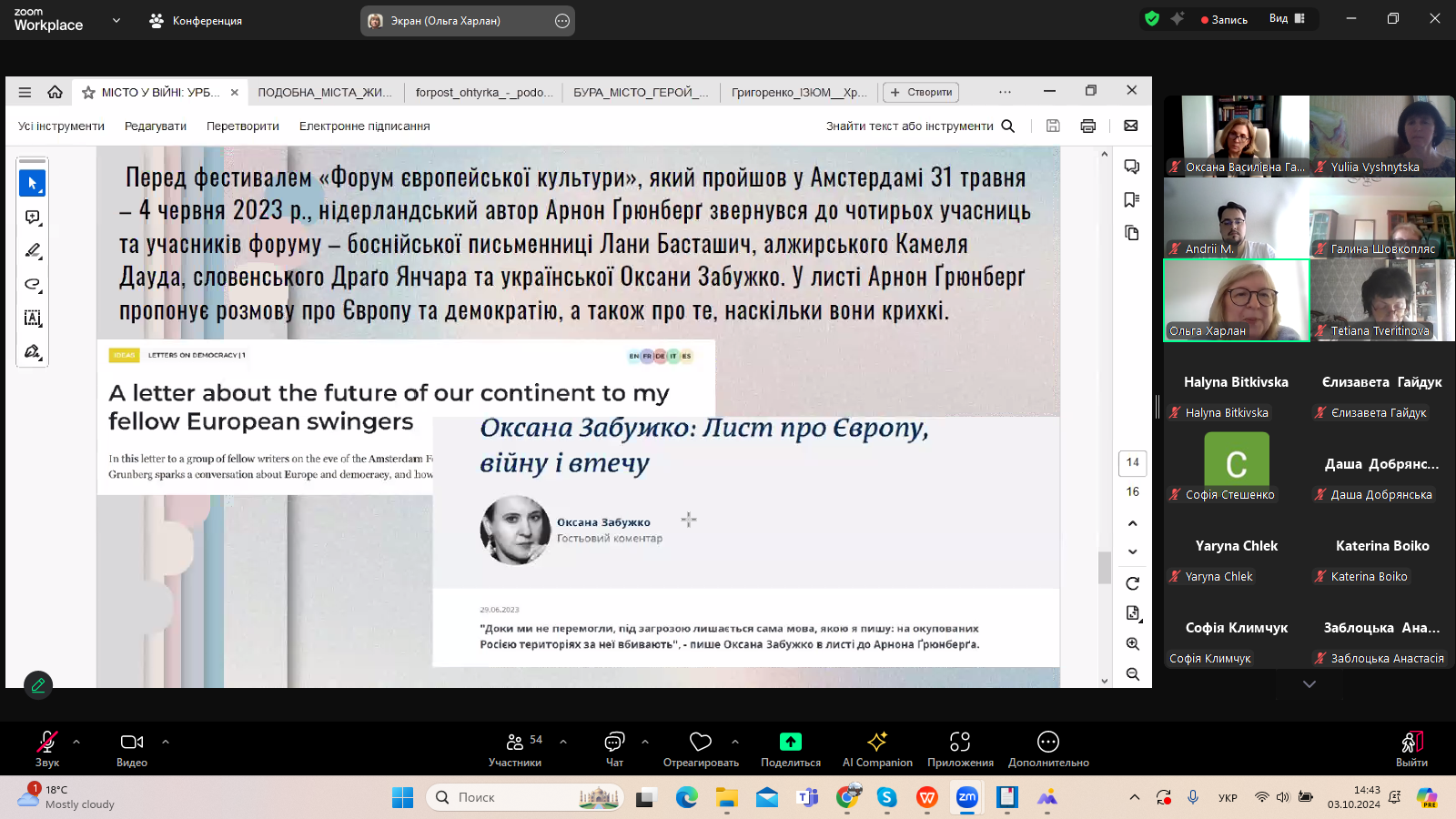Click the PDF vertical scrollbar thumb

(x=1105, y=567)
